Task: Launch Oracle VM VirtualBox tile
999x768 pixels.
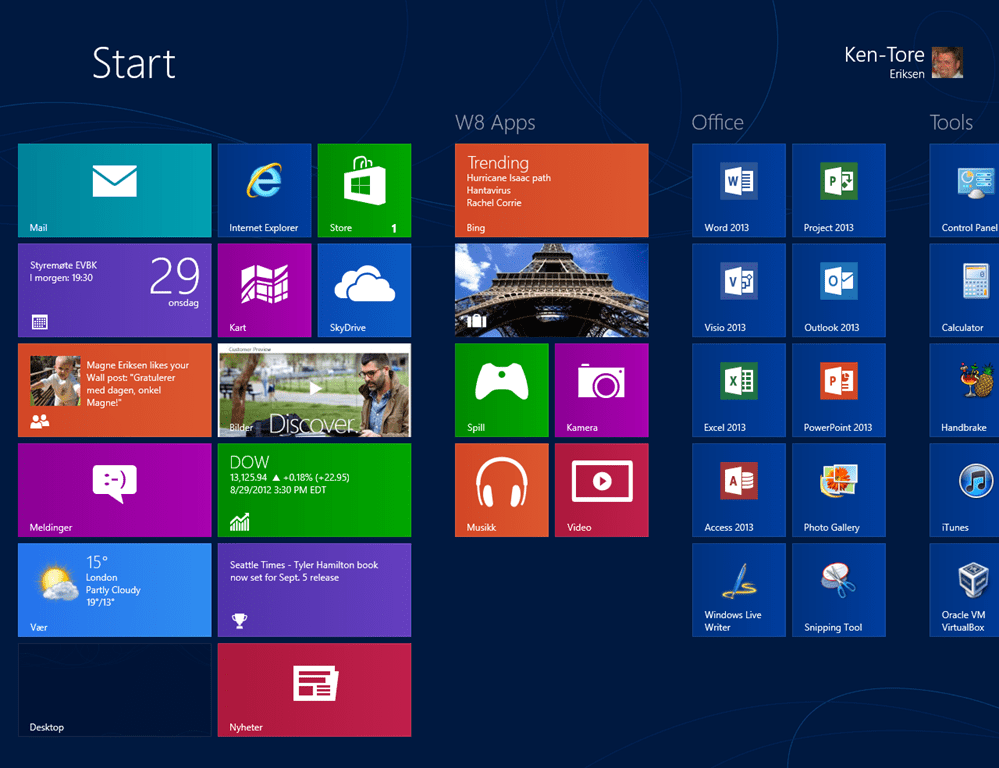Action: 965,590
